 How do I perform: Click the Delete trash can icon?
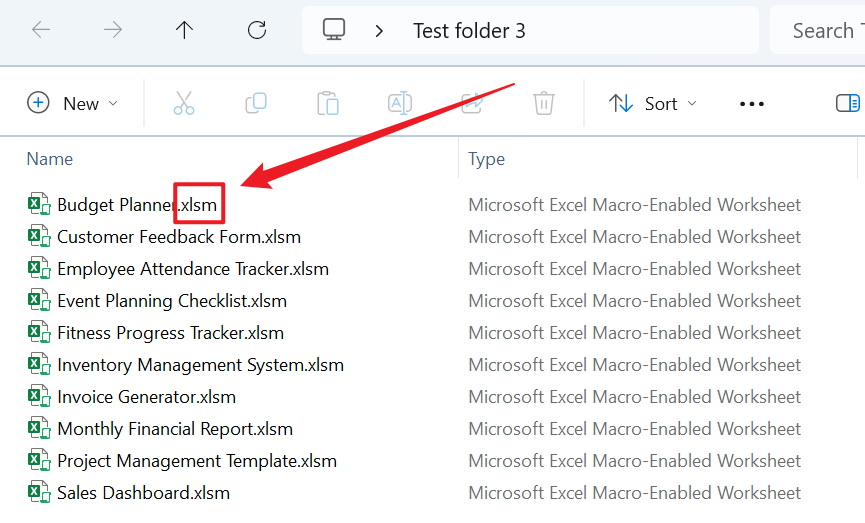coord(544,103)
